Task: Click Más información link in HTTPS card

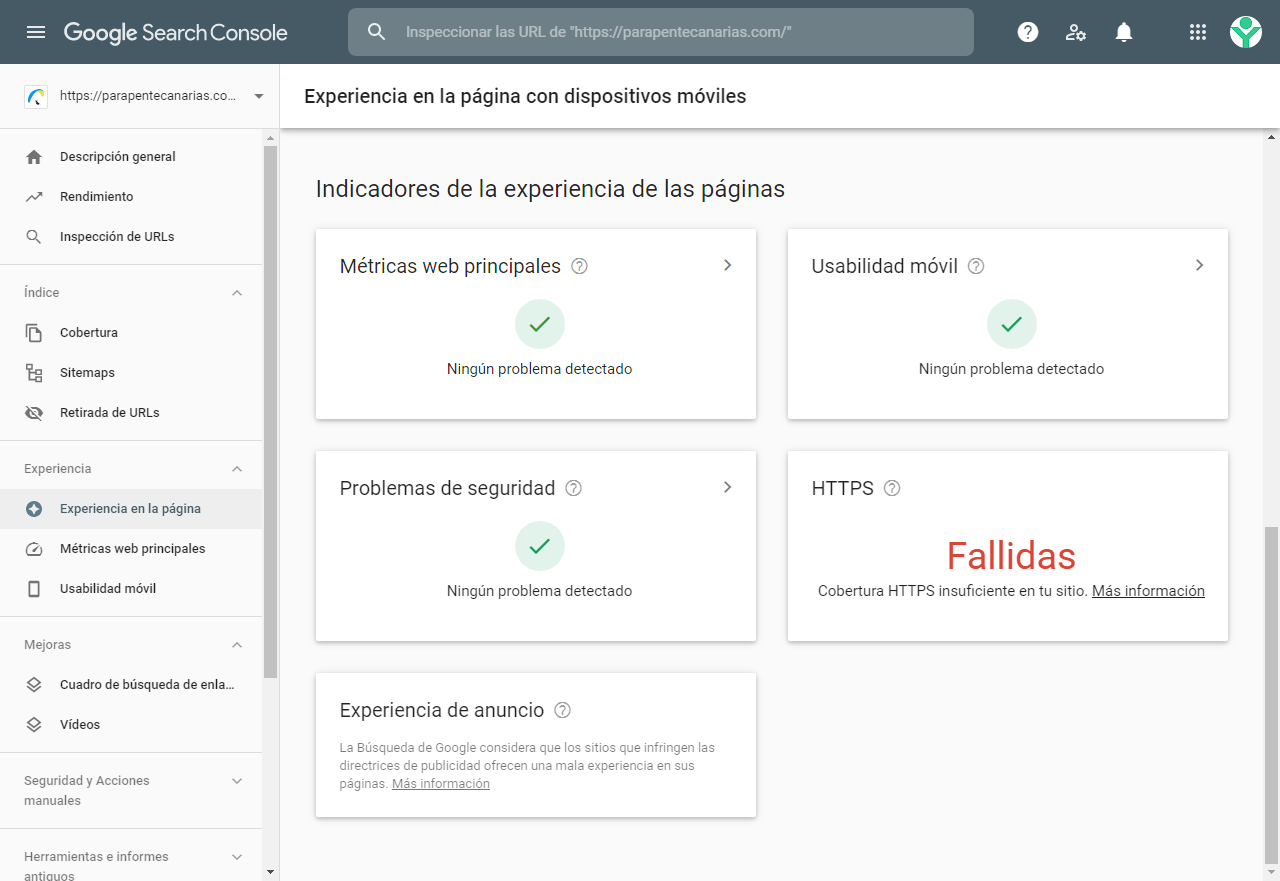Action: [x=1148, y=591]
